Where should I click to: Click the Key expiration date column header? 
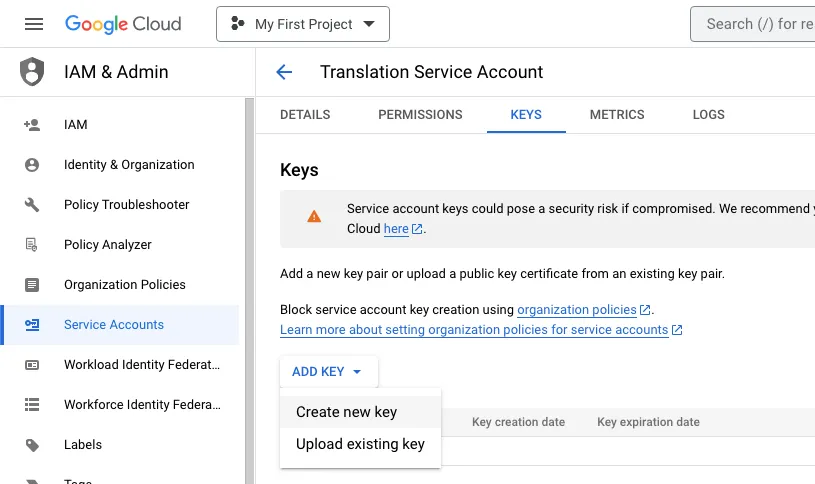pos(648,422)
